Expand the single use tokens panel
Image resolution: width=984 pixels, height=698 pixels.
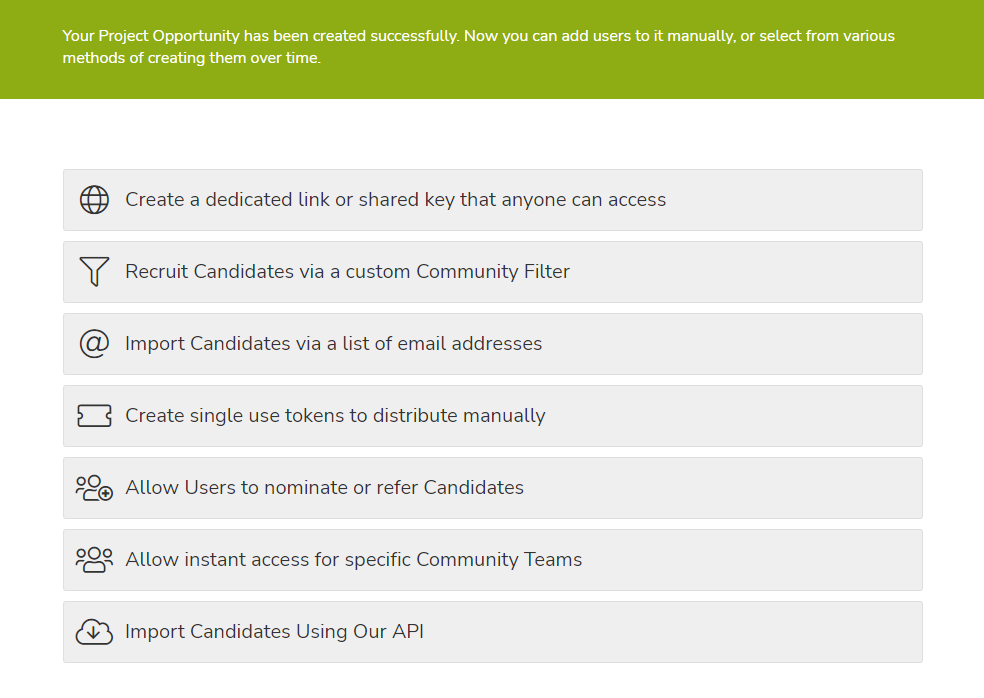pyautogui.click(x=493, y=416)
